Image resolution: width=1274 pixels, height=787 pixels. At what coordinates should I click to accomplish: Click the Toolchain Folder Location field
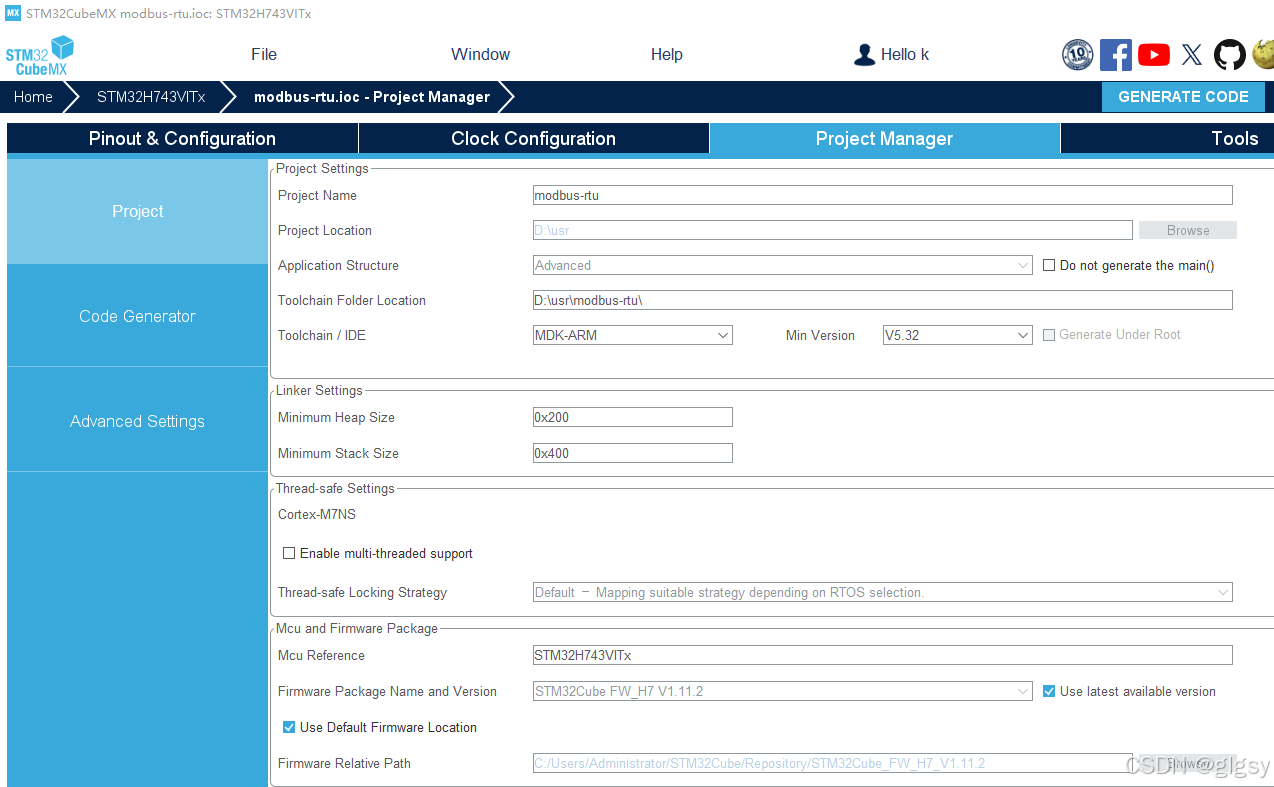[x=882, y=300]
